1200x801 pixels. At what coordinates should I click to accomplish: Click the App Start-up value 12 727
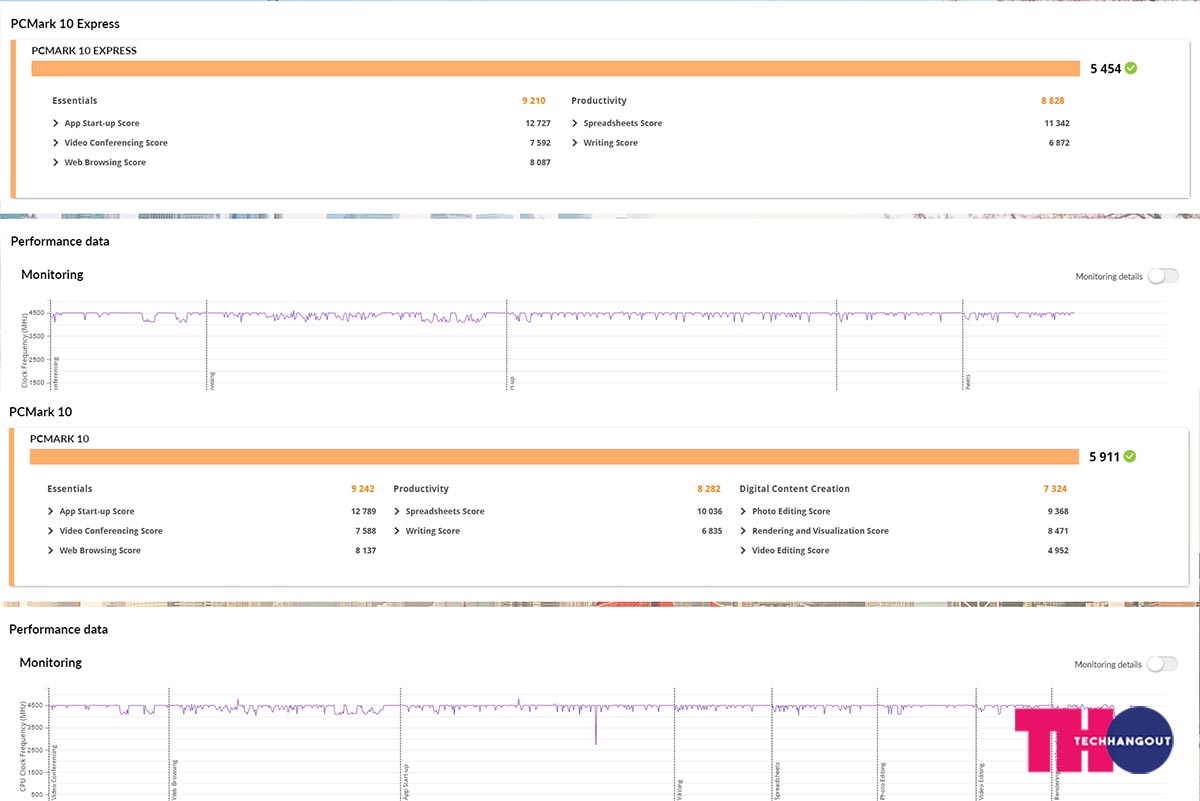[538, 123]
